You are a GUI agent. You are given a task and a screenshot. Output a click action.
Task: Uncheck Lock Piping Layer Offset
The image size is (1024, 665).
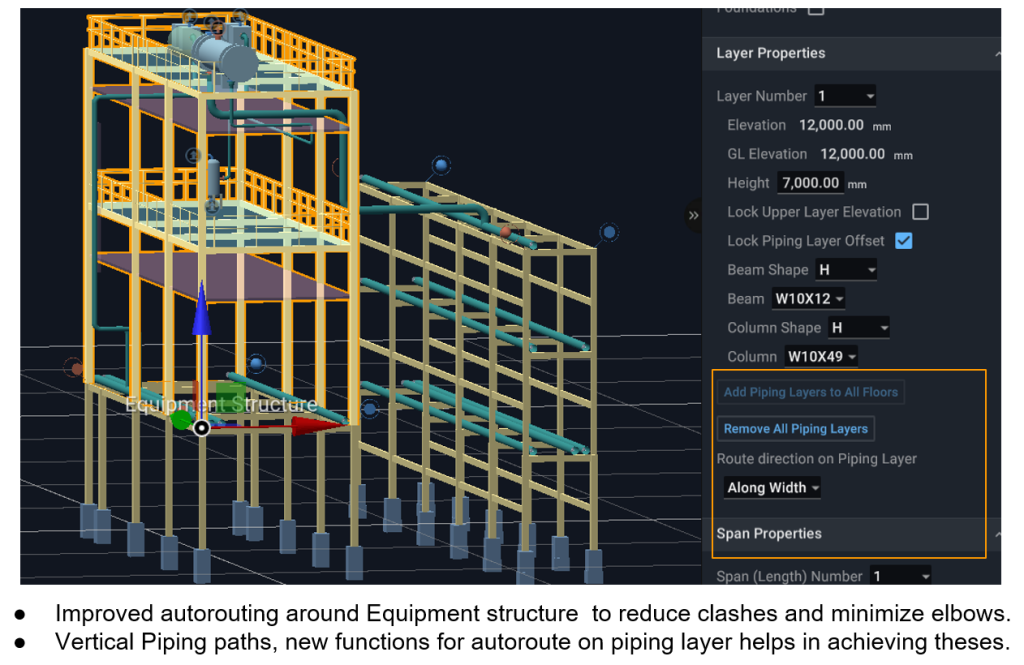point(903,241)
